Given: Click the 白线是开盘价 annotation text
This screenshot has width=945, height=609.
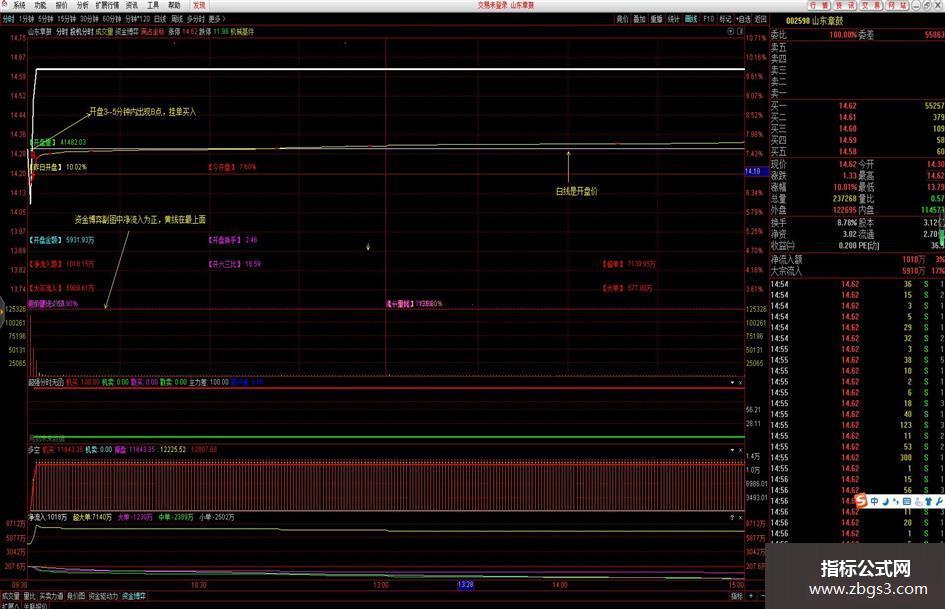Looking at the screenshot, I should tap(577, 191).
